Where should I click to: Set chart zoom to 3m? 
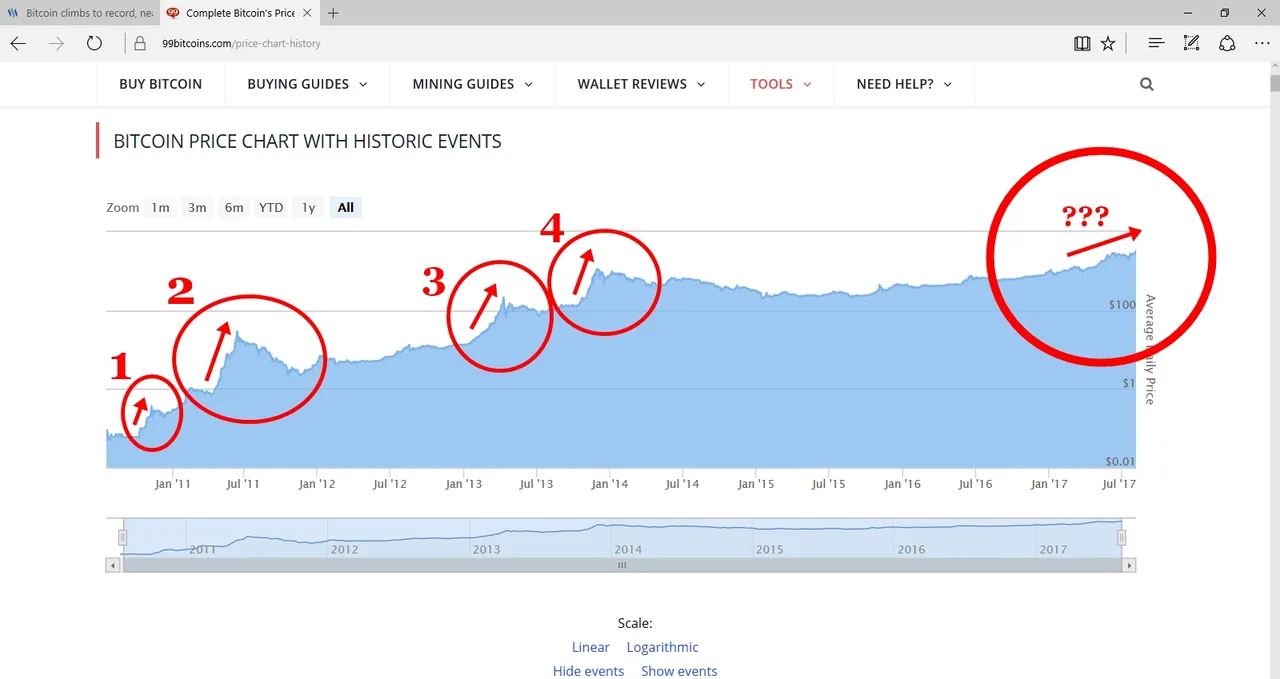[x=197, y=207]
